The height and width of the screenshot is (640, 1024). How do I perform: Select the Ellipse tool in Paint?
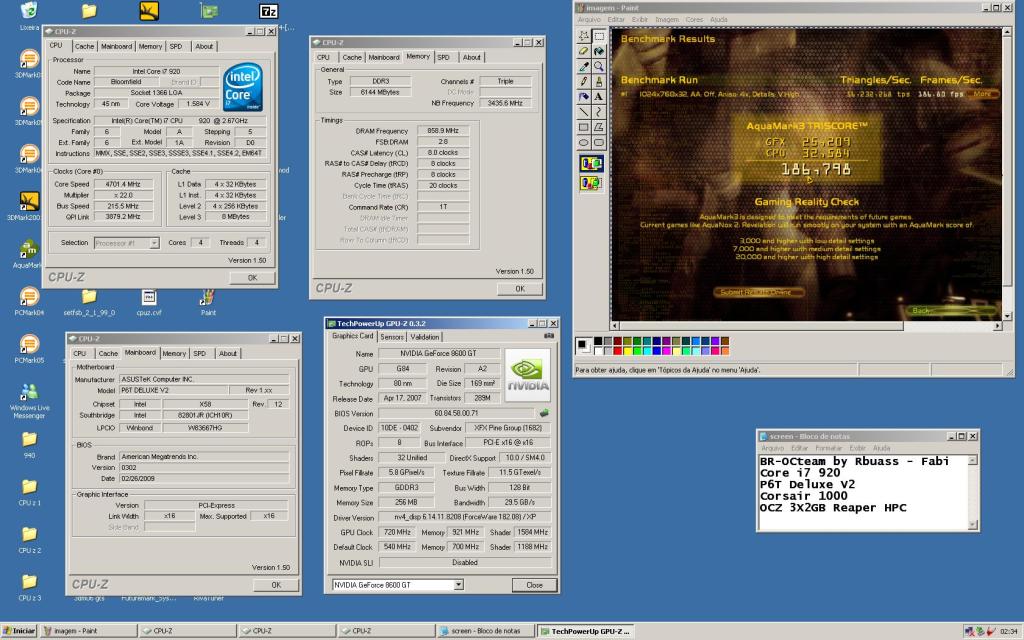pos(584,142)
